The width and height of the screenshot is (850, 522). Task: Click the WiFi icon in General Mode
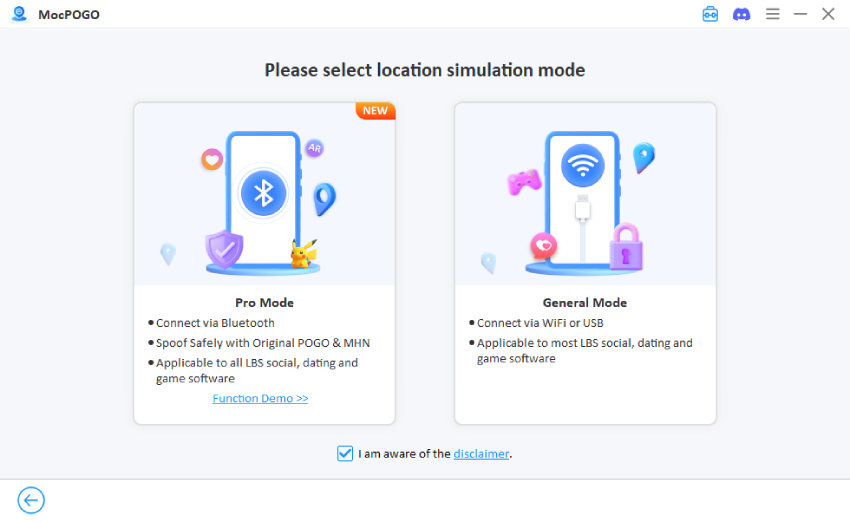click(583, 164)
